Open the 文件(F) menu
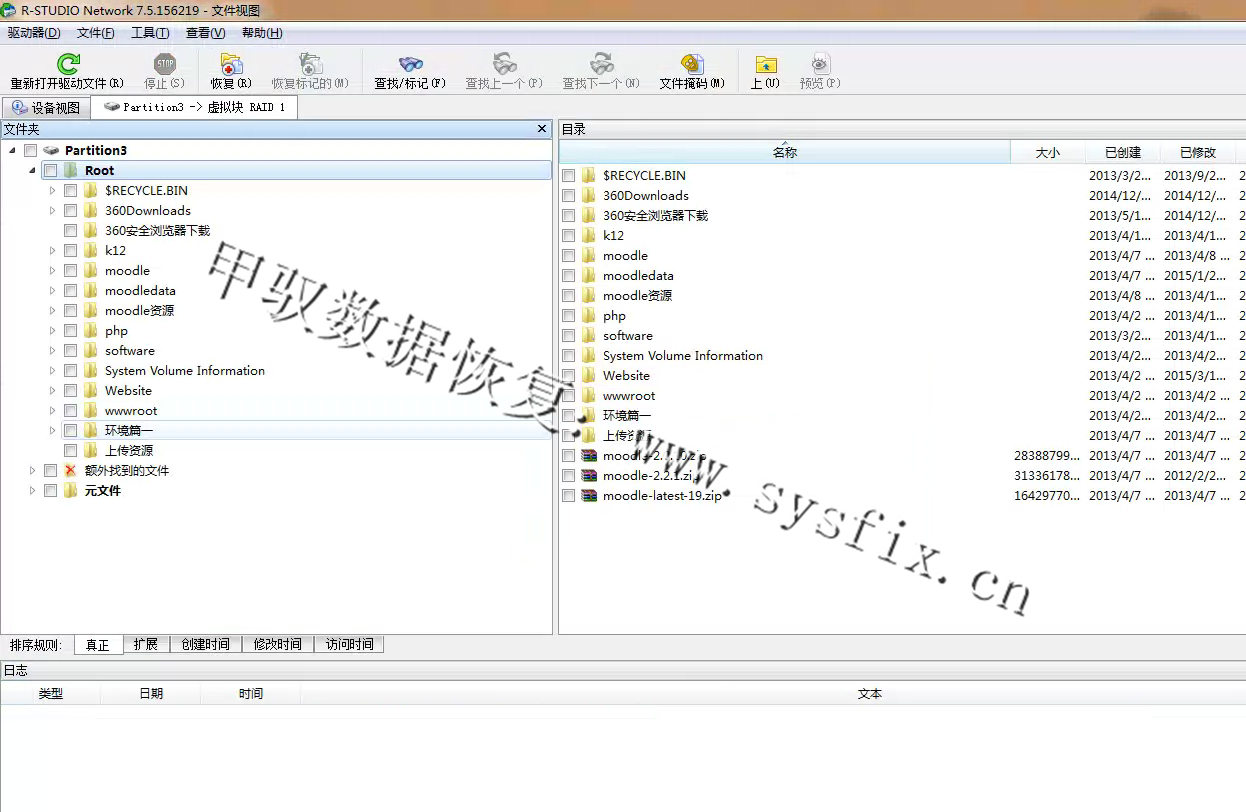Image resolution: width=1246 pixels, height=812 pixels. 95,32
